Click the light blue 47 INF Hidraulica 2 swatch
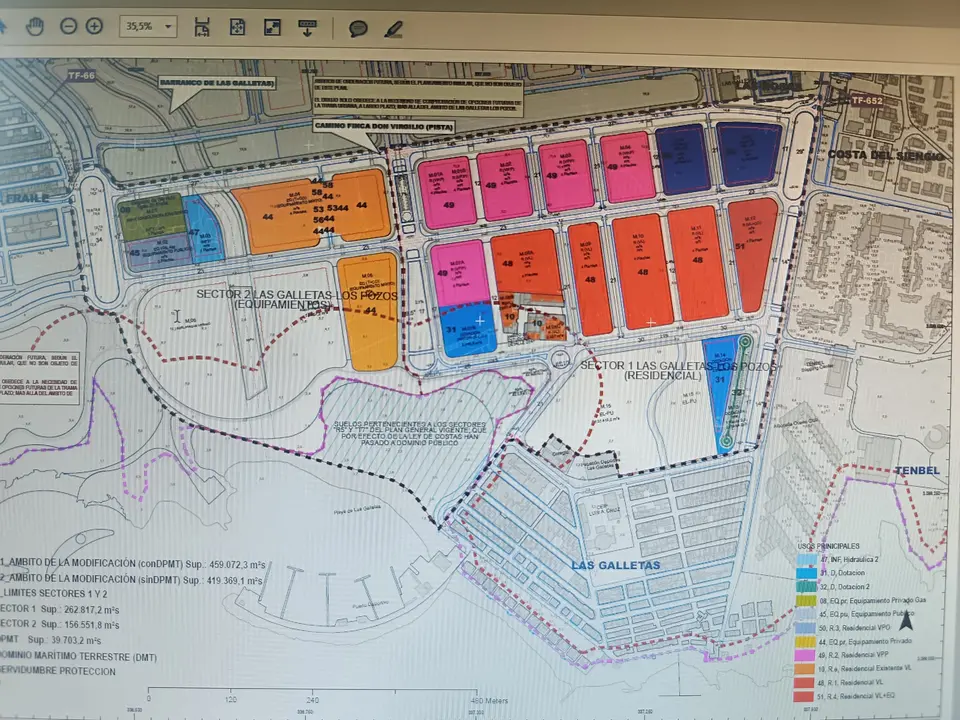960x720 pixels. click(x=807, y=559)
